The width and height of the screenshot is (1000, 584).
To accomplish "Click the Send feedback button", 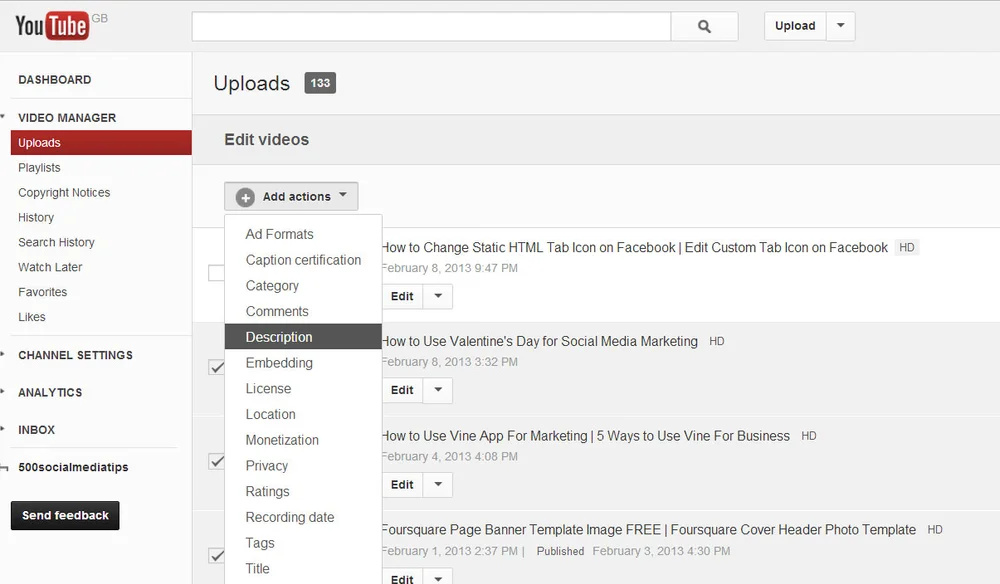I will [65, 515].
